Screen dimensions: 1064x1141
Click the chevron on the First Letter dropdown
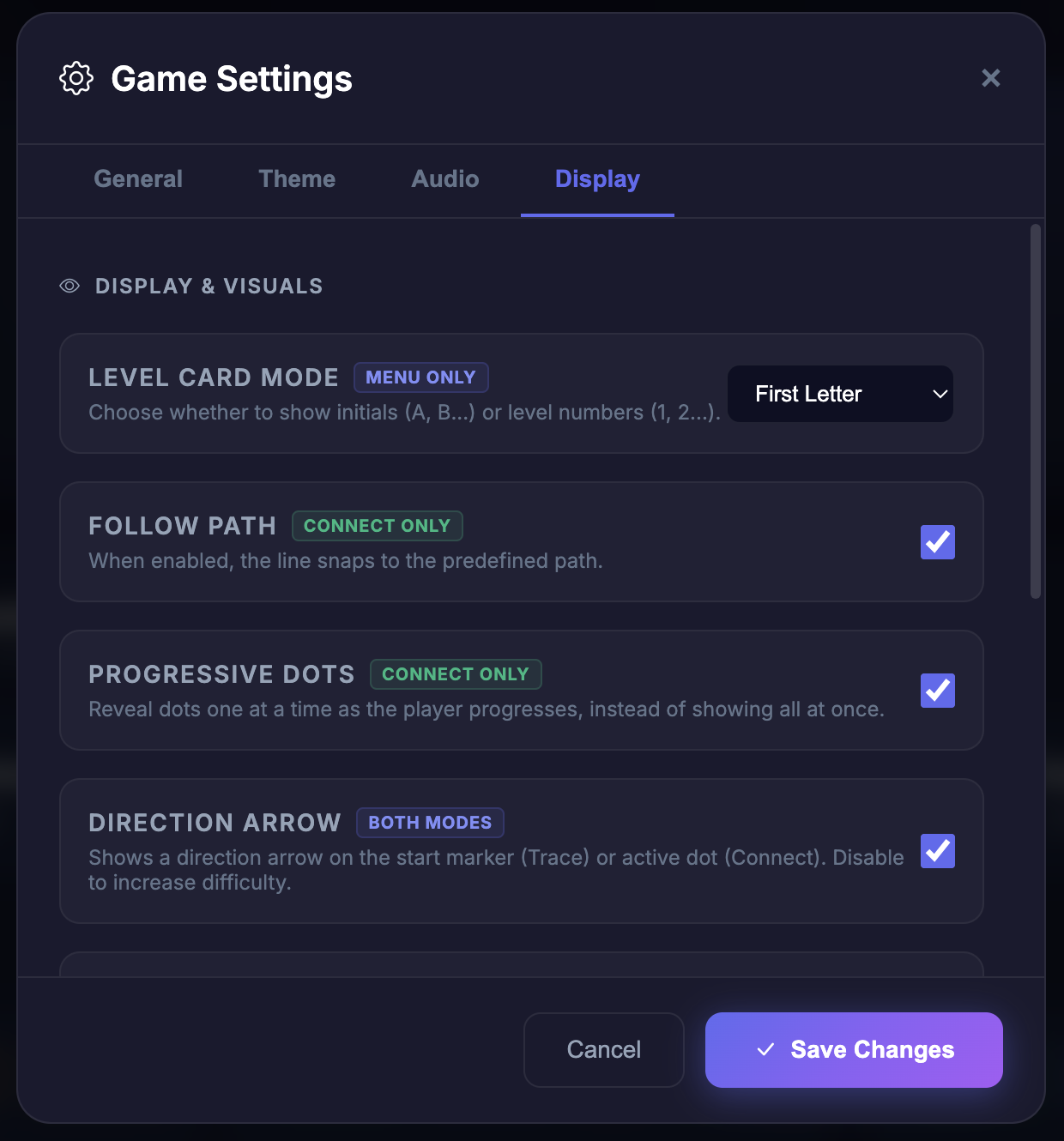coord(938,394)
